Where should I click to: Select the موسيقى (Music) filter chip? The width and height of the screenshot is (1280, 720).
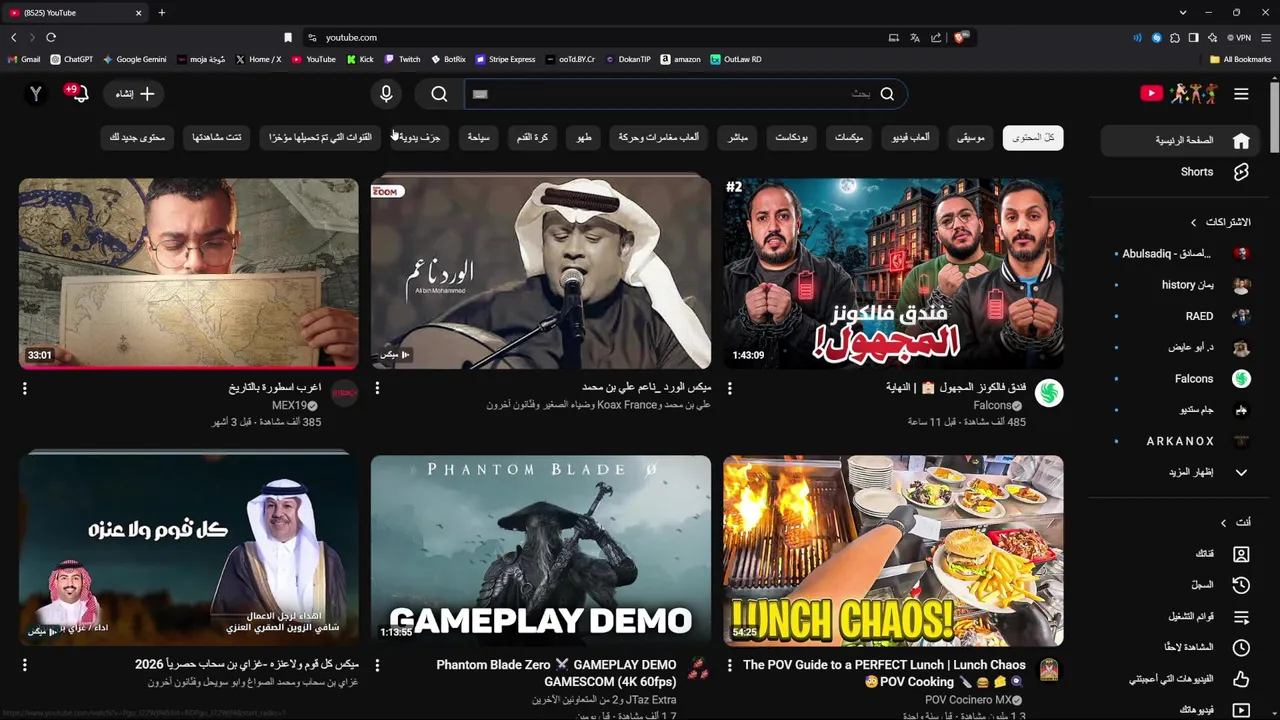click(970, 138)
